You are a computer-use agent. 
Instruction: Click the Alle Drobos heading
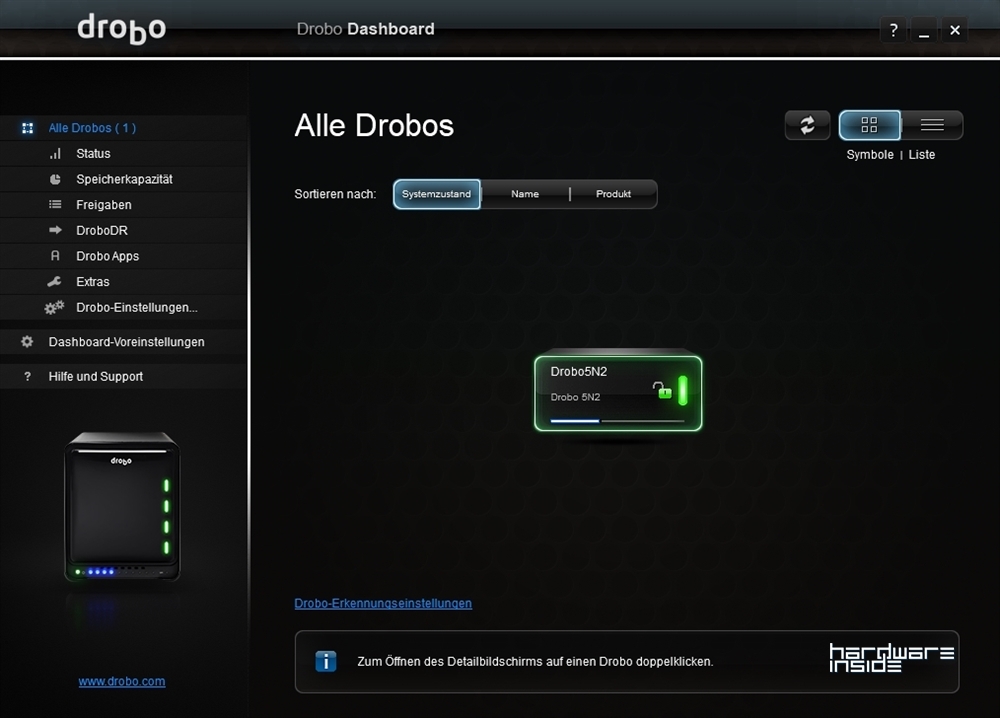tap(374, 126)
